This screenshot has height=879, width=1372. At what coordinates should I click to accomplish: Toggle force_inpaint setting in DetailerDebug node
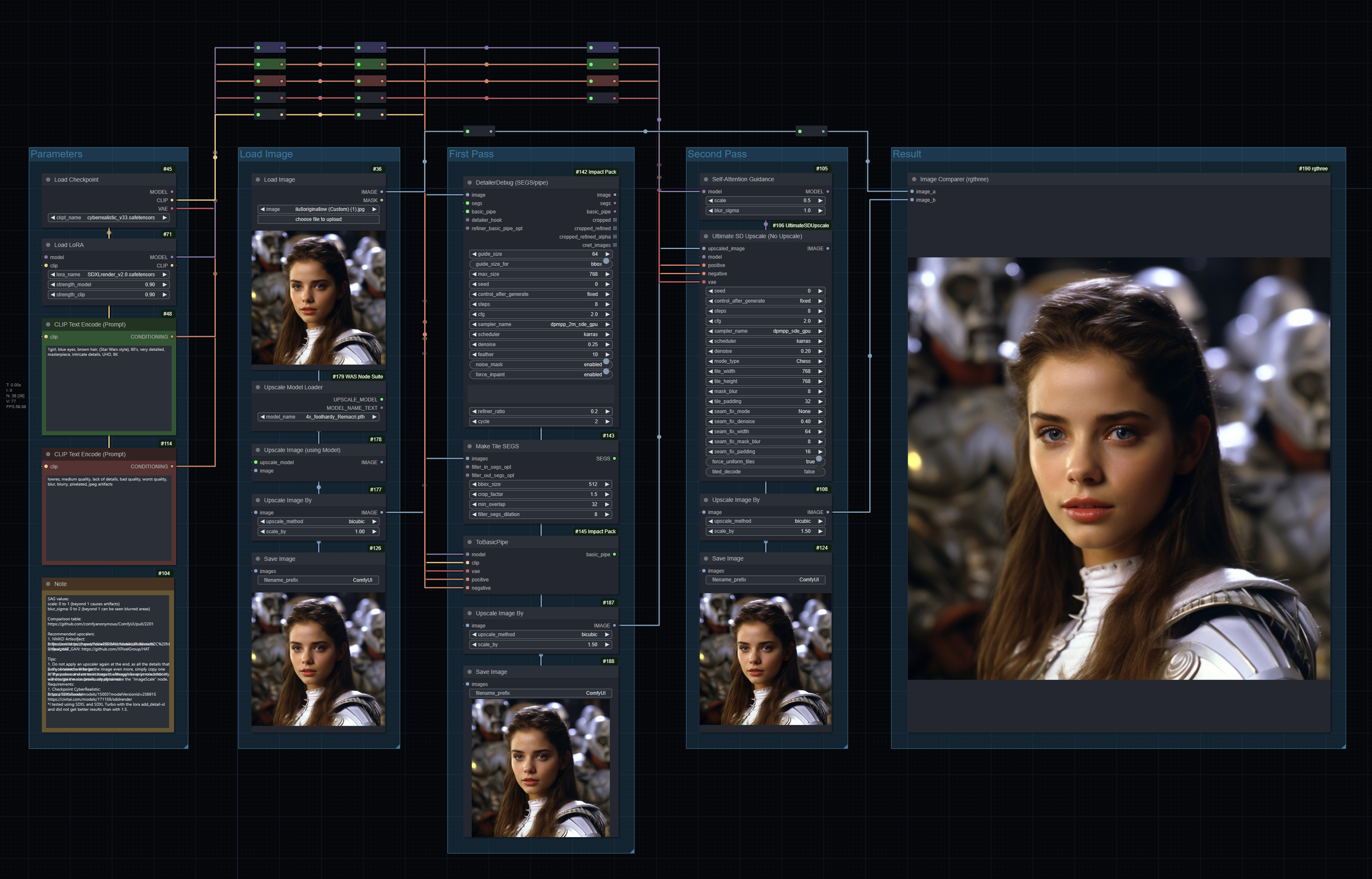pyautogui.click(x=606, y=375)
